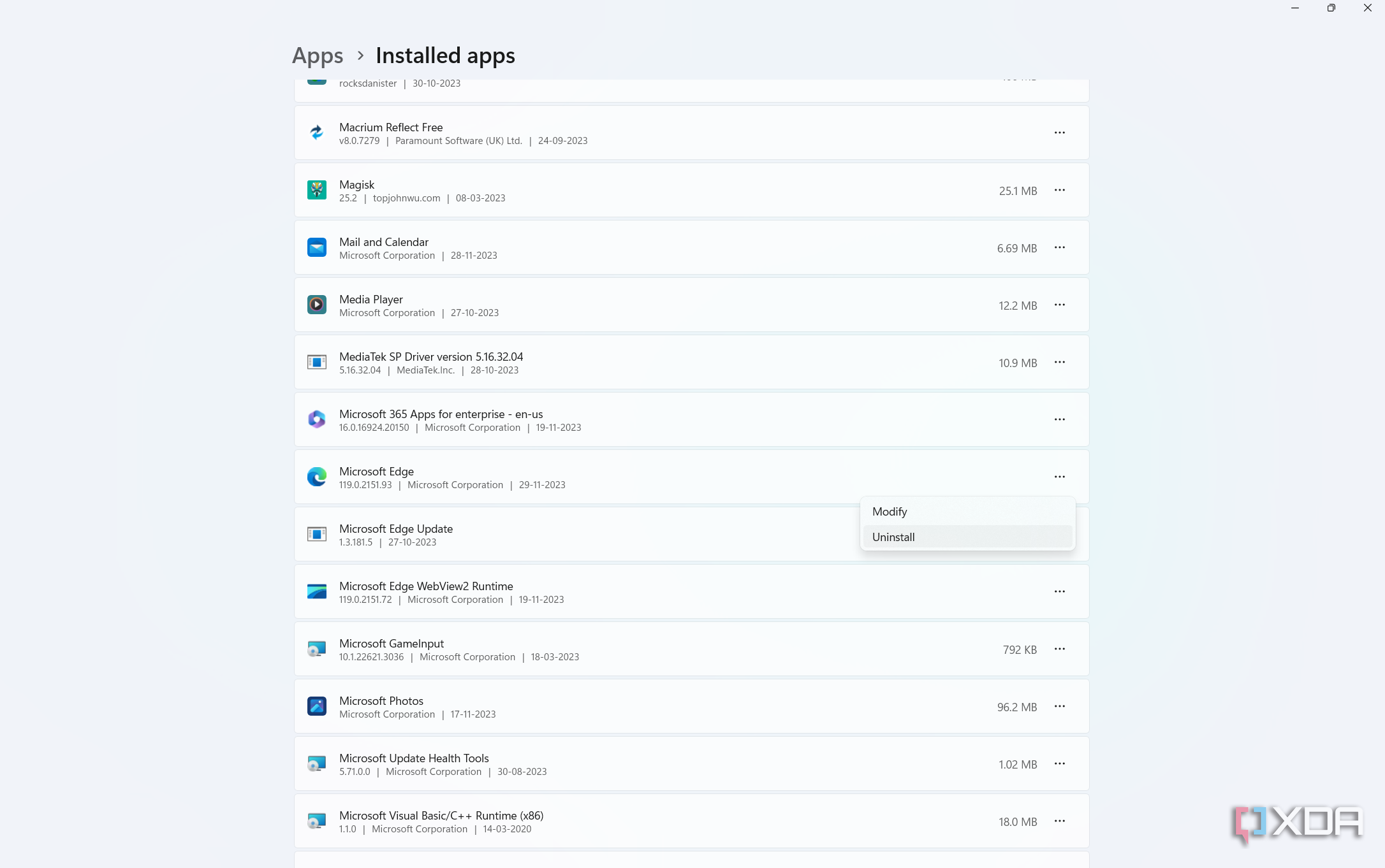1385x868 pixels.
Task: Click the Microsoft Update Health Tools icon
Action: coord(317,763)
